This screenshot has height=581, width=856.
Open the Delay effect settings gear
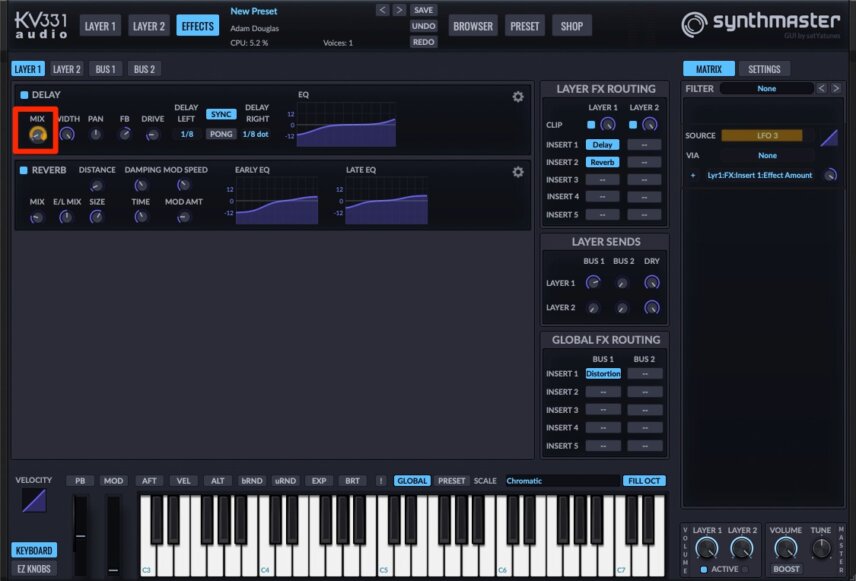(518, 97)
